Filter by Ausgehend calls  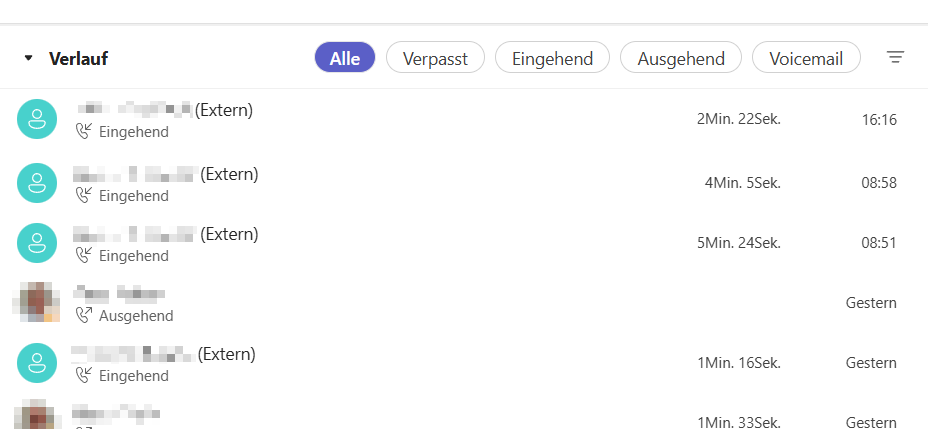(680, 58)
